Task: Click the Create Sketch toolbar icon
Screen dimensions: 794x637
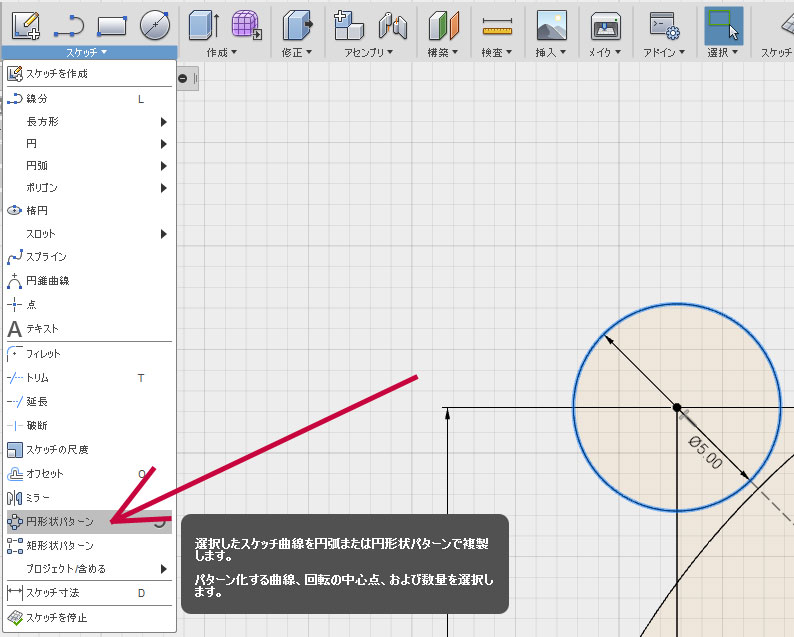Action: pos(25,23)
